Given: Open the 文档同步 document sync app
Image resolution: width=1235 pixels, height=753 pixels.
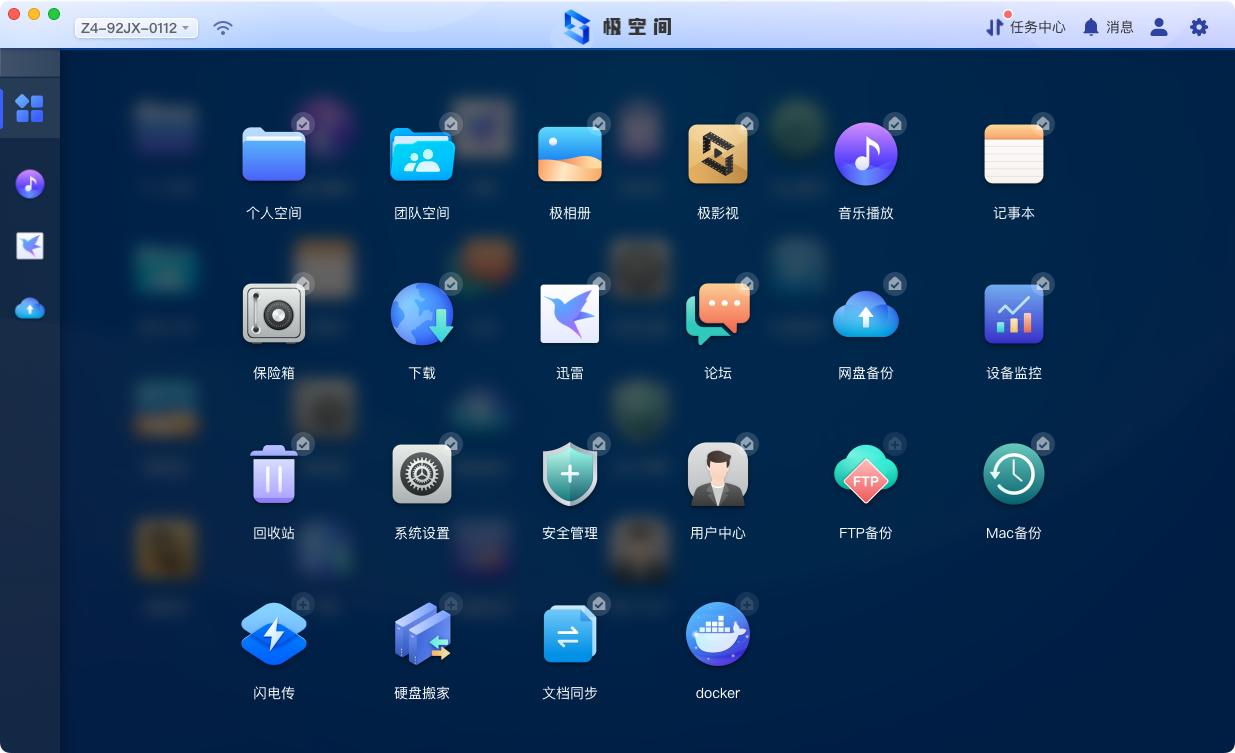Looking at the screenshot, I should (570, 633).
